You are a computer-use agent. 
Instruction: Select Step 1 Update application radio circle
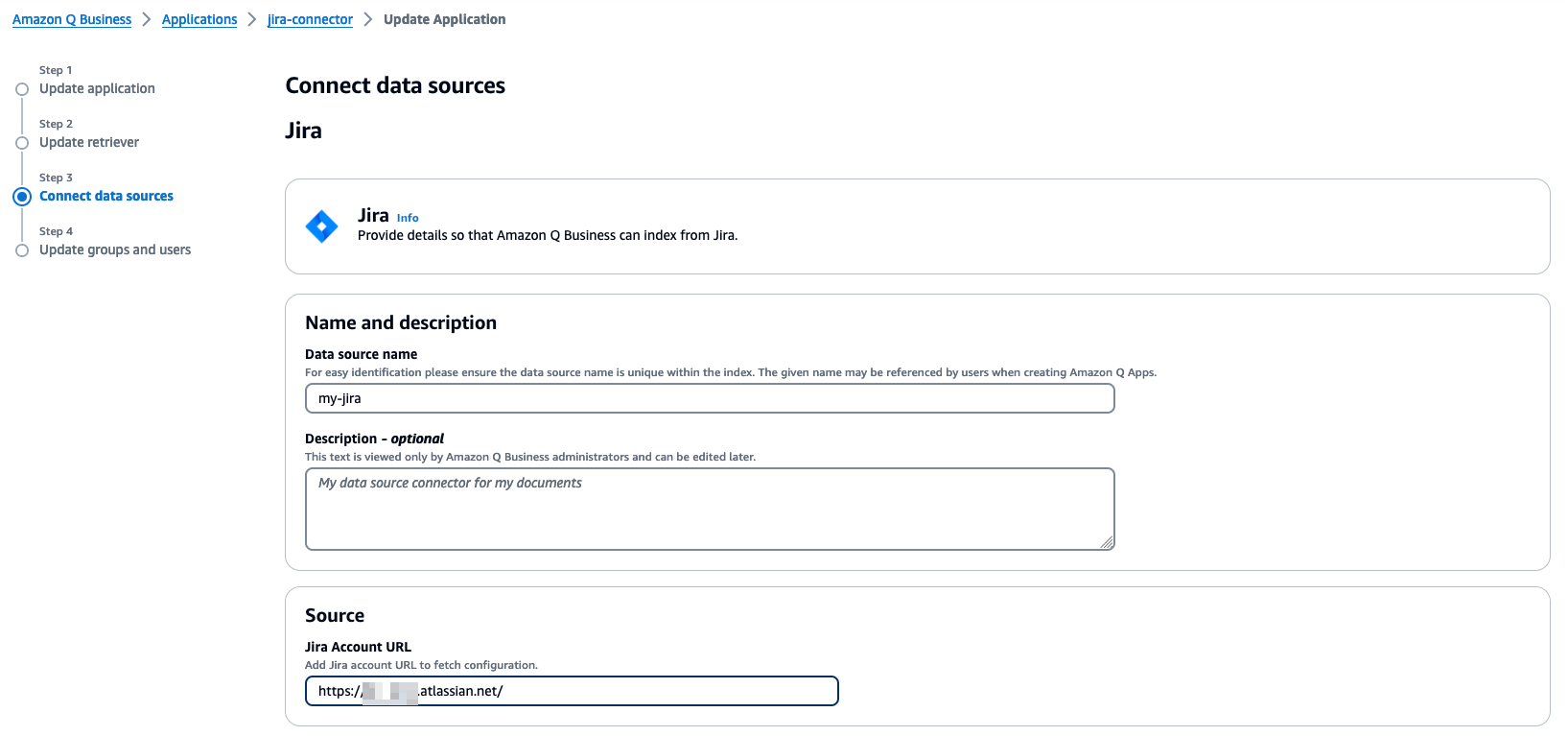click(22, 88)
